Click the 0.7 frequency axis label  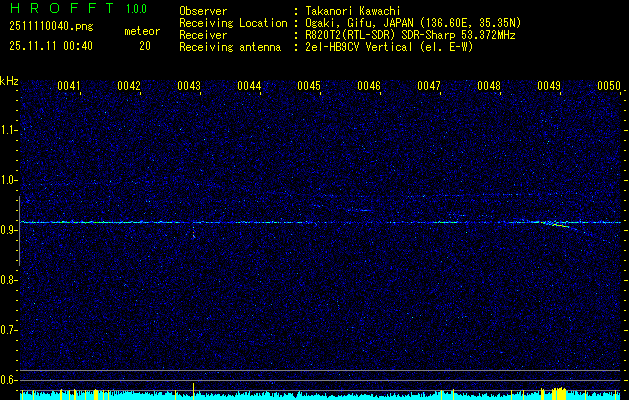coord(9,329)
